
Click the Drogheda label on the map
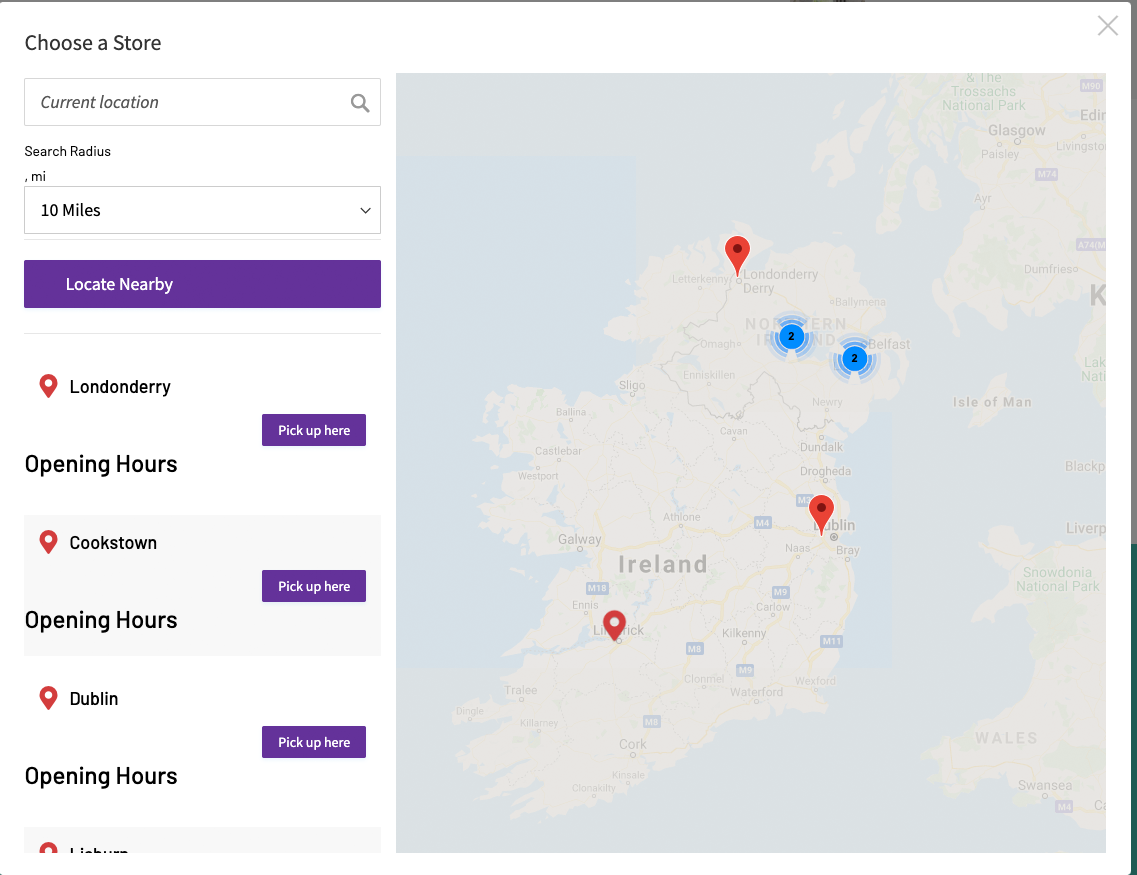click(825, 471)
